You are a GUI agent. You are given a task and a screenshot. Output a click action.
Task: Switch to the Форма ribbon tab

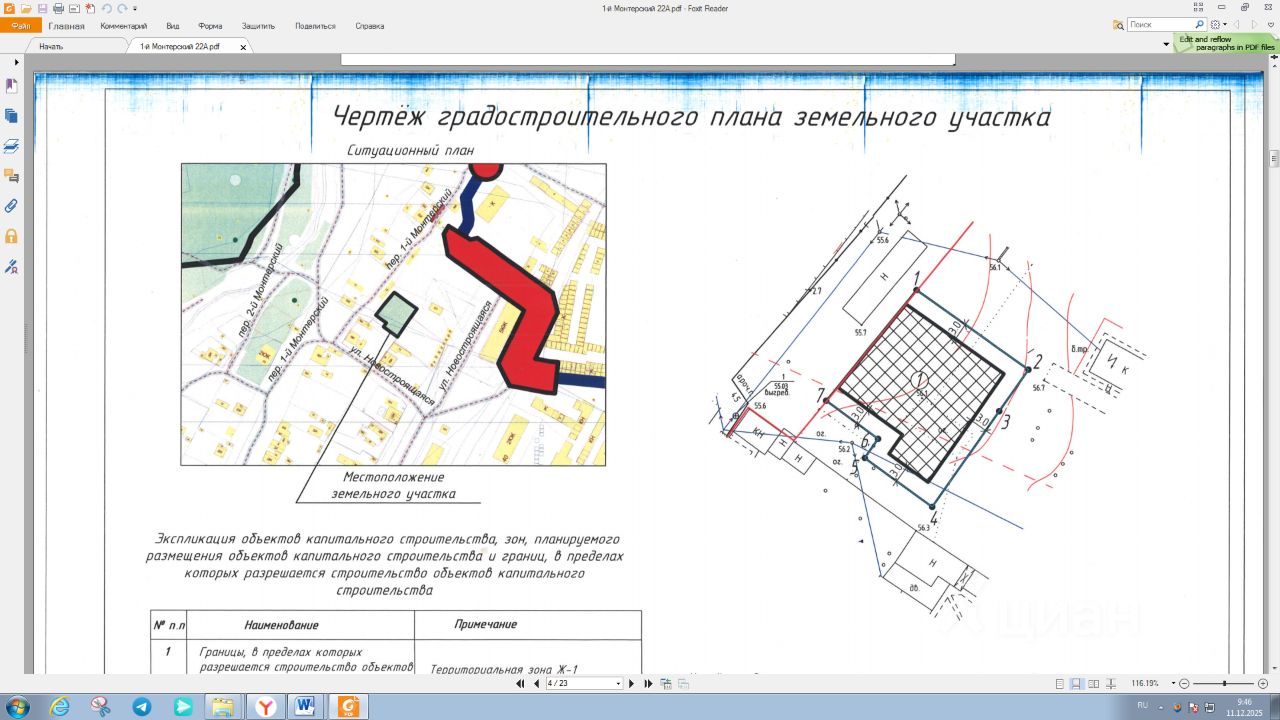click(x=210, y=26)
